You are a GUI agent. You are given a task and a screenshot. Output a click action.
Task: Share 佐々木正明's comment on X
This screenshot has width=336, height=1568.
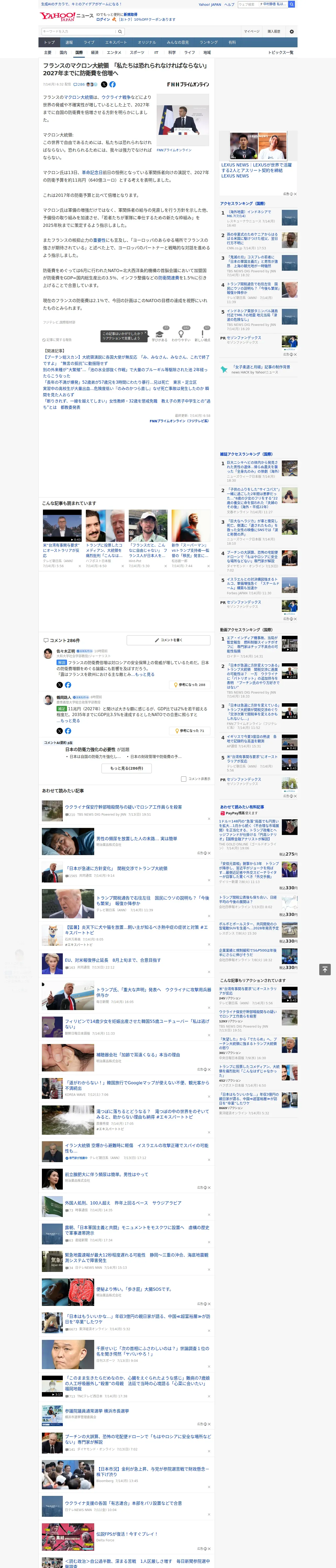pos(60,685)
